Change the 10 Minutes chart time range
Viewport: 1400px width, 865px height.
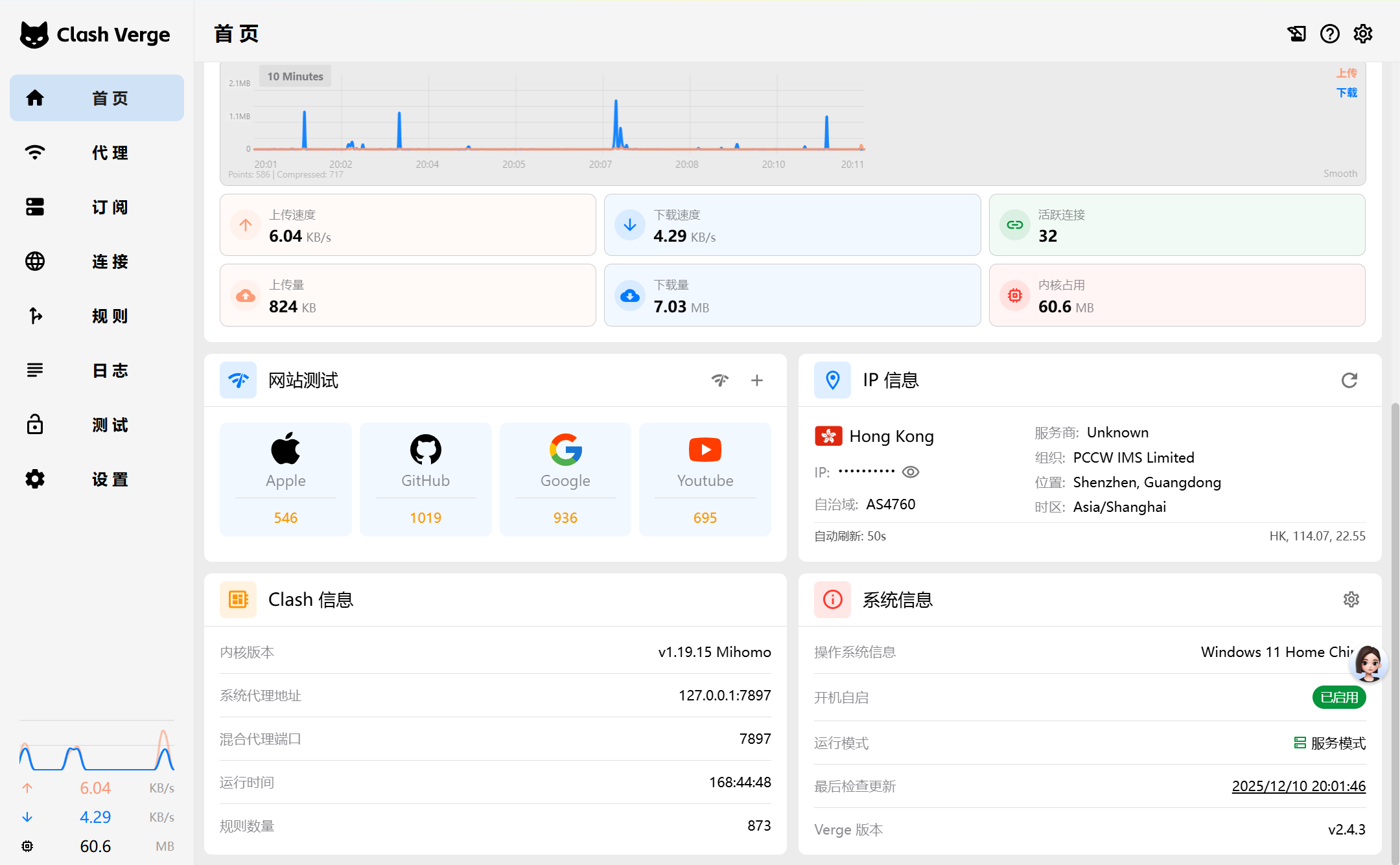point(295,76)
